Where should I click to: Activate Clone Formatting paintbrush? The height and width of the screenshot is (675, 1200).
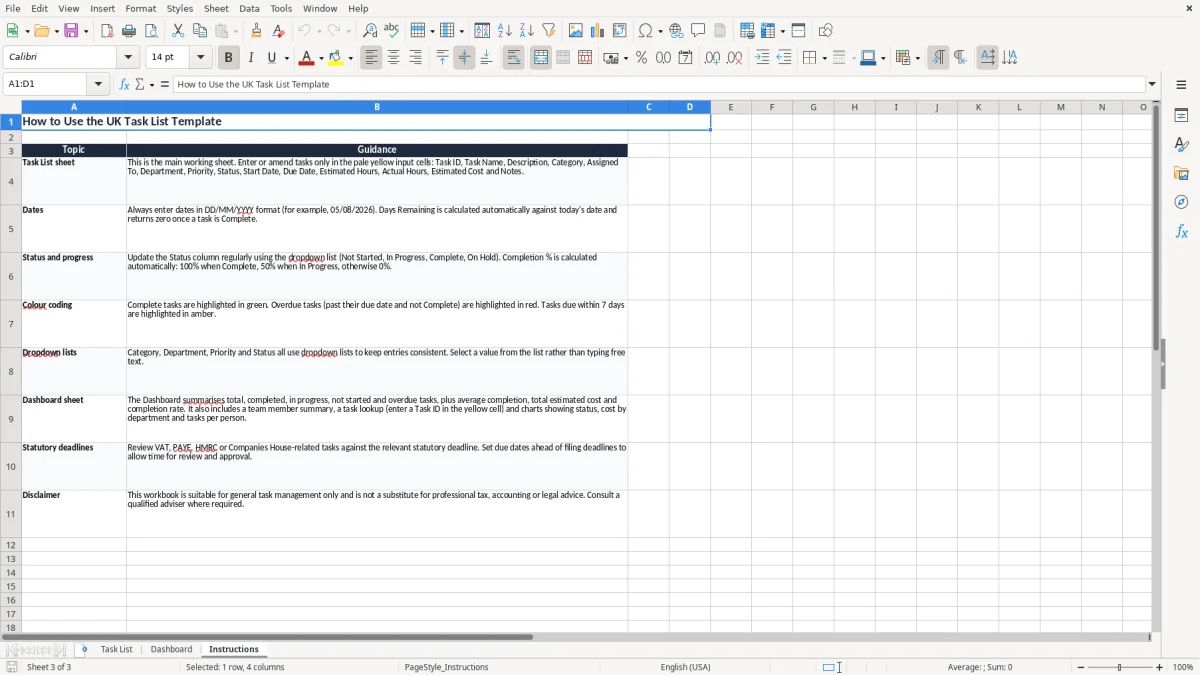pyautogui.click(x=257, y=31)
